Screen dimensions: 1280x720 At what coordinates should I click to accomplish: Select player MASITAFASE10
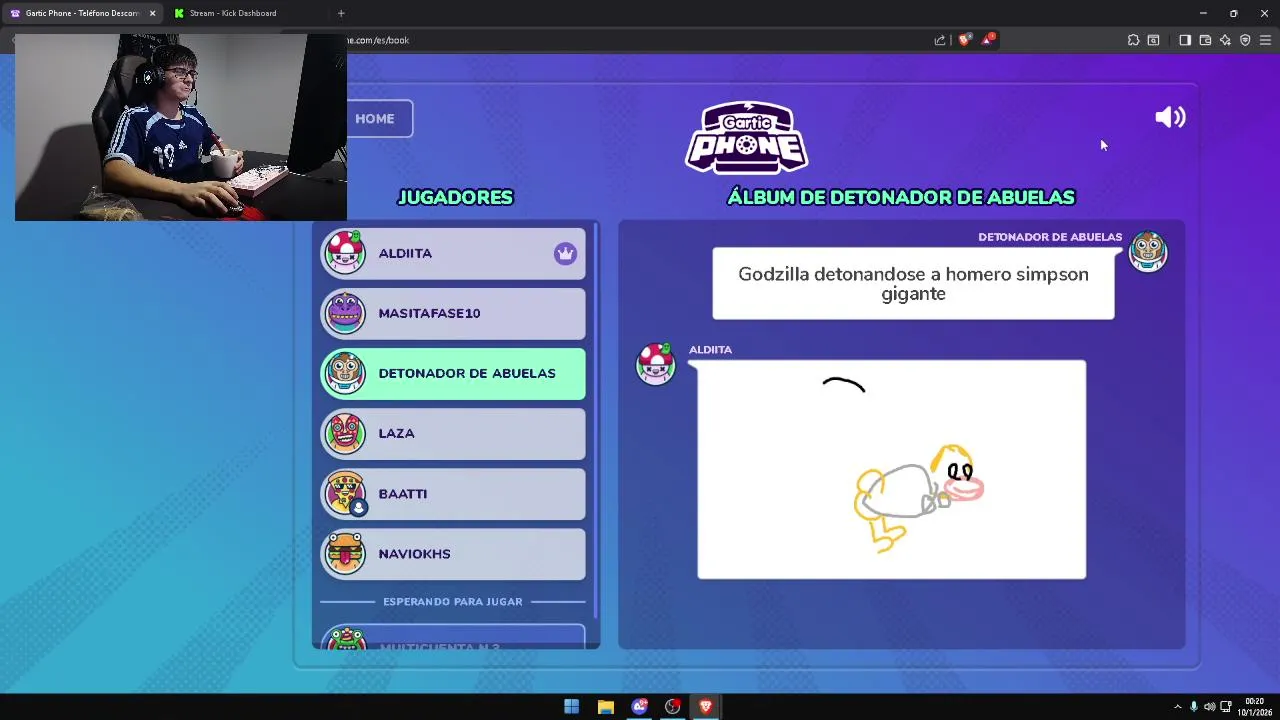[453, 313]
